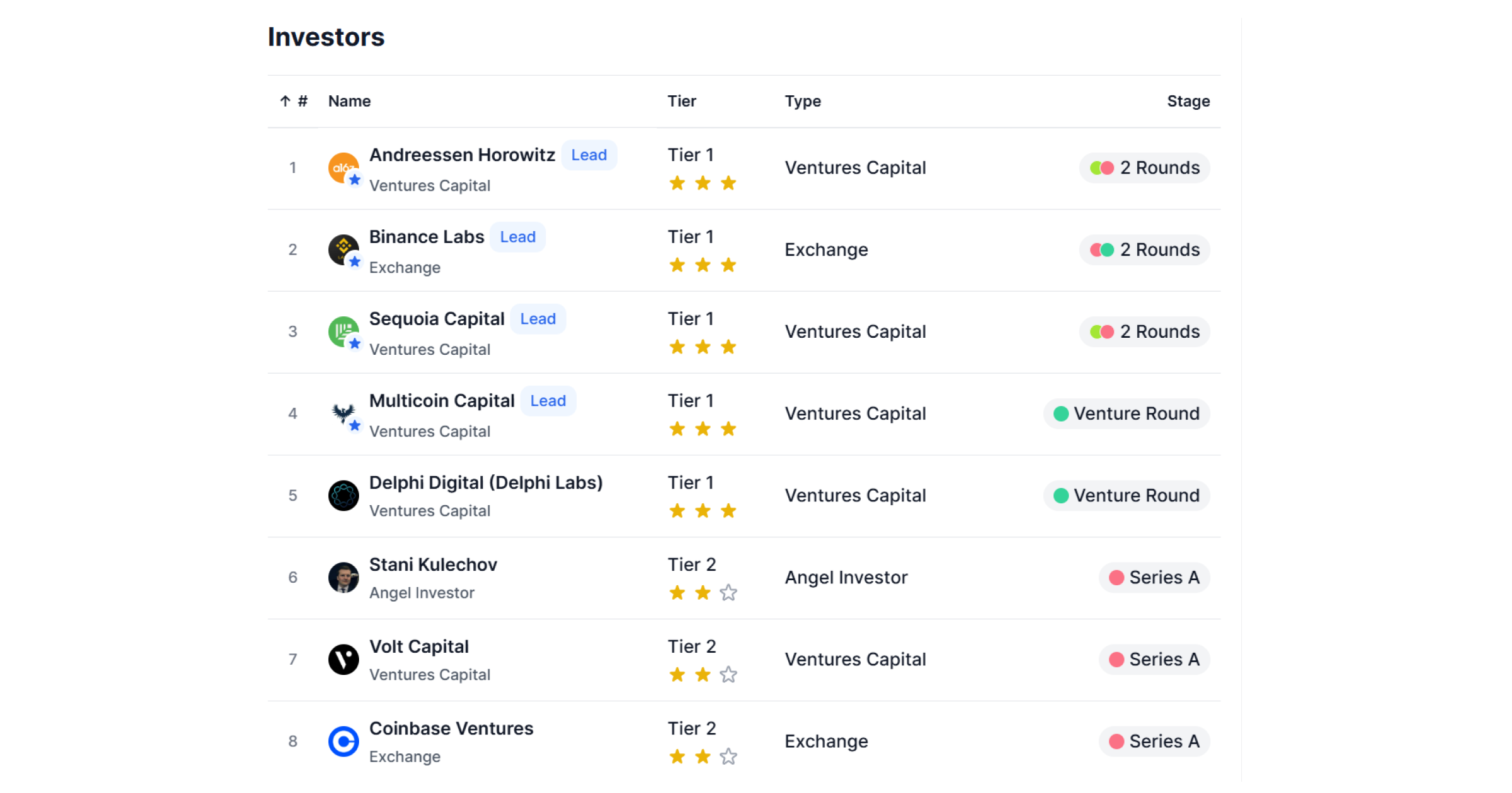Sort table by Type header
The image size is (1512, 793).
[802, 101]
